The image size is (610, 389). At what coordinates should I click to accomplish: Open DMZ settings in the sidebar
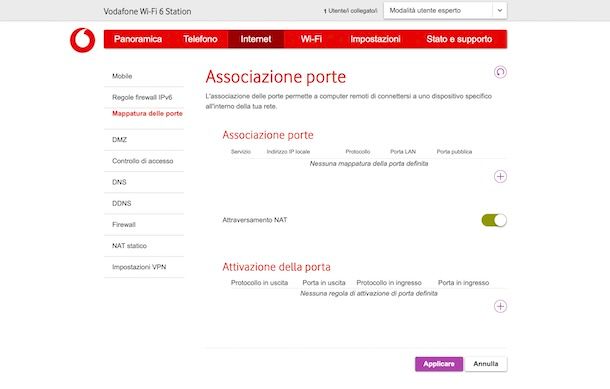coord(144,140)
